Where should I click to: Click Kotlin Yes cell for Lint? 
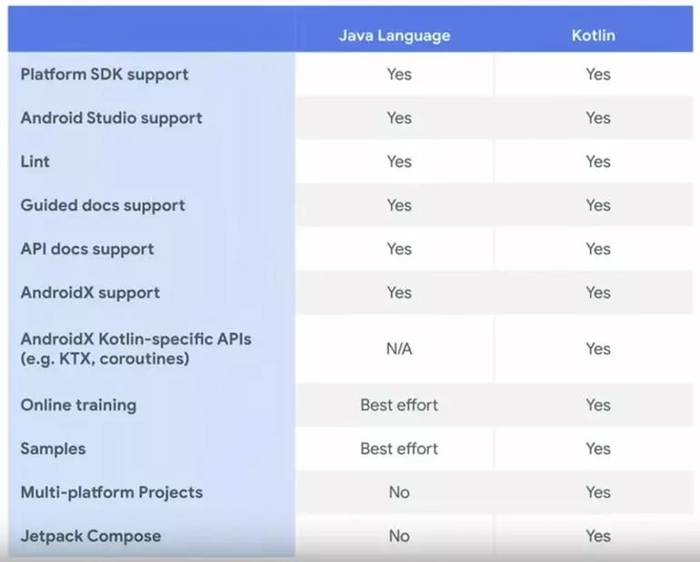598,161
